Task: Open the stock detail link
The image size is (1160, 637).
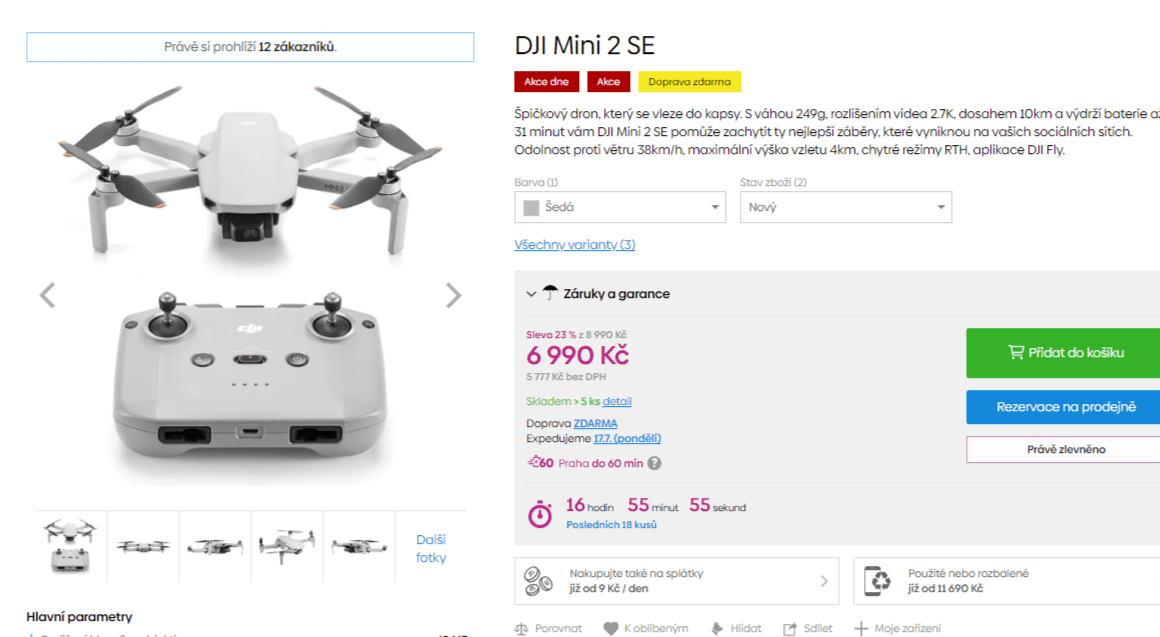Action: coord(617,401)
